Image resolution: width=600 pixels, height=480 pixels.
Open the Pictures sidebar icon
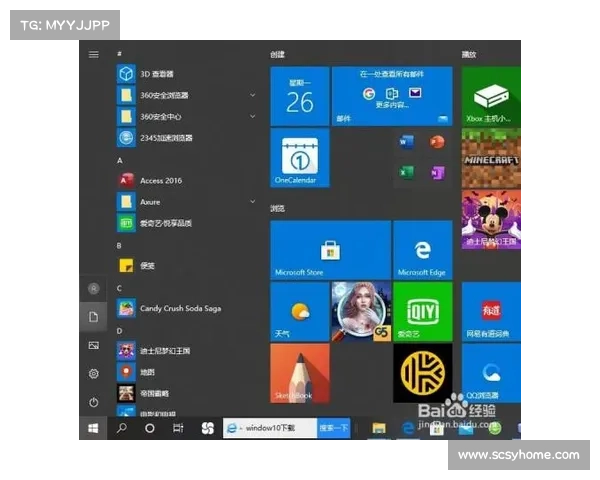point(94,346)
